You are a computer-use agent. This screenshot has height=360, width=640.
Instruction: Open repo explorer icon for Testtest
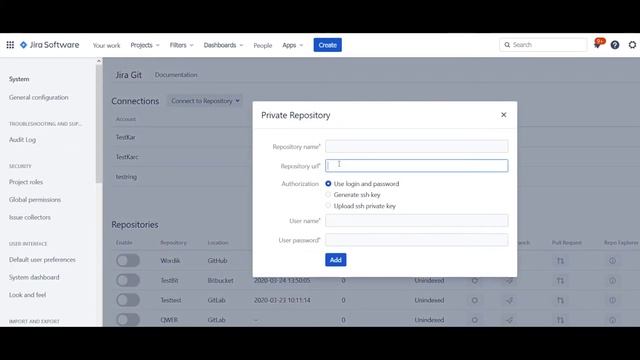coord(612,300)
